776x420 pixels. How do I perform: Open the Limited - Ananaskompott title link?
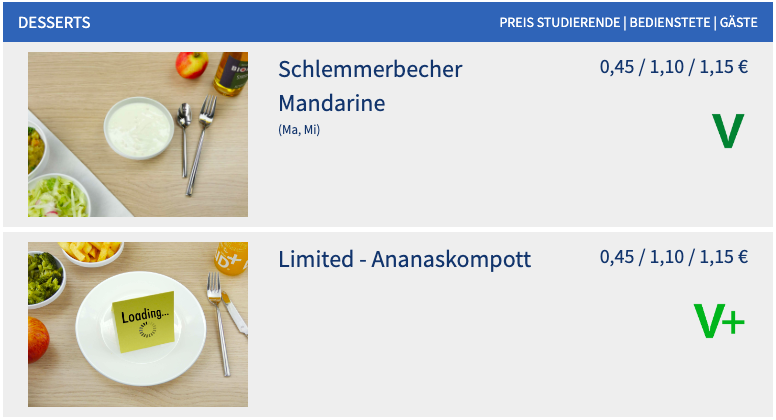tap(405, 259)
